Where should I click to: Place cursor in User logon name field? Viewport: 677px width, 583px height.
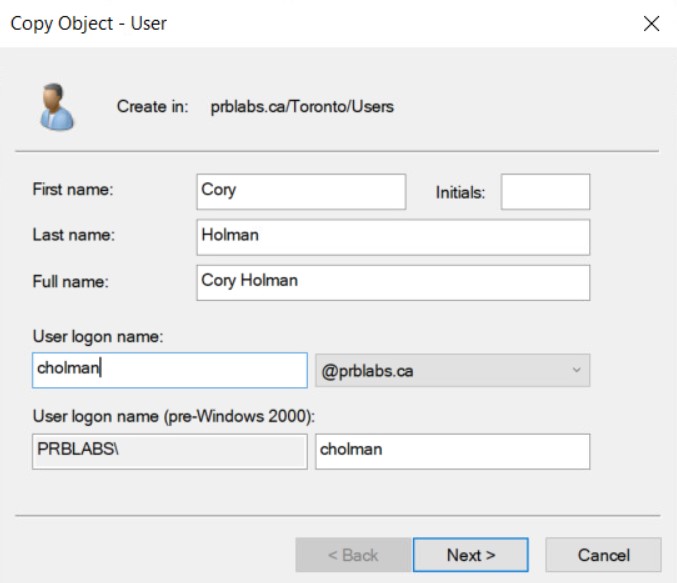click(x=169, y=370)
